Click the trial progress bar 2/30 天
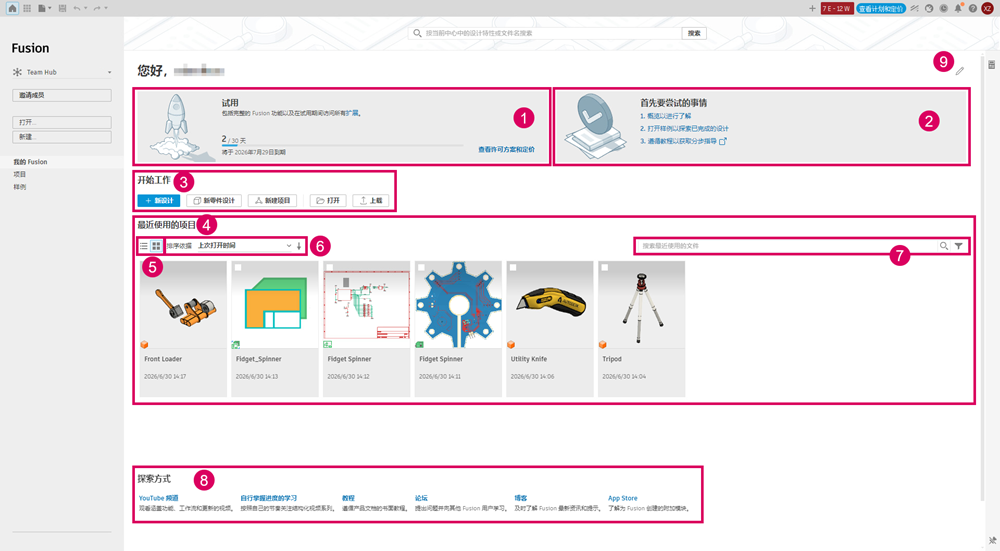Screen dimensions: 1000x551 point(342,145)
